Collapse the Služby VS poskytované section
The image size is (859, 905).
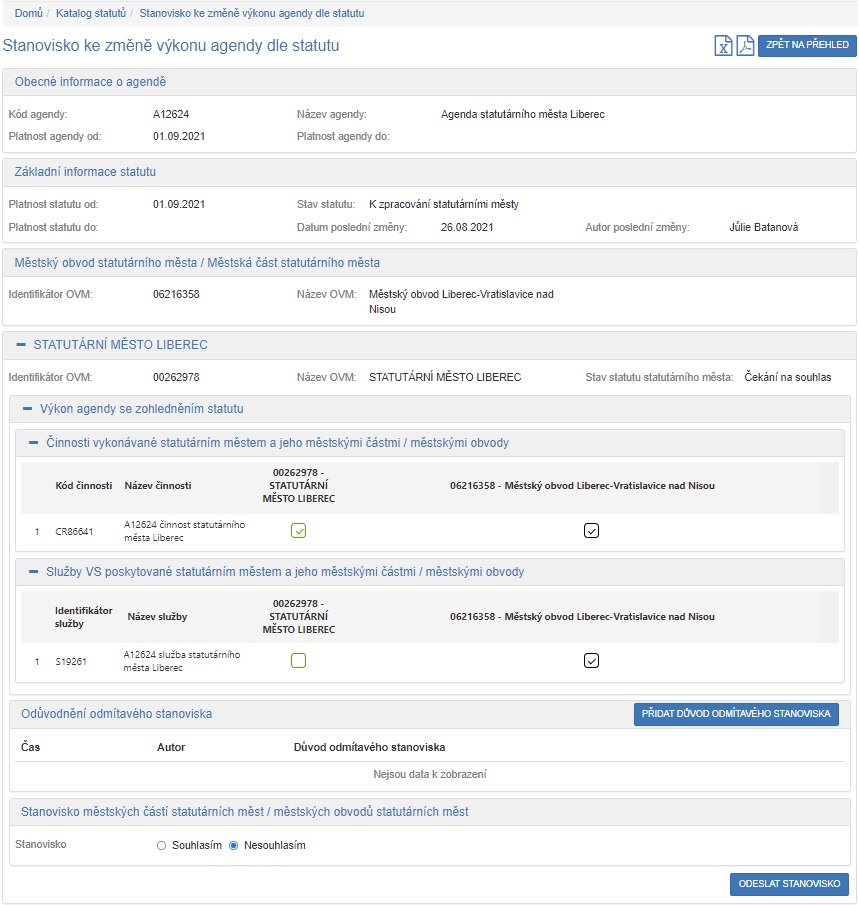click(33, 572)
